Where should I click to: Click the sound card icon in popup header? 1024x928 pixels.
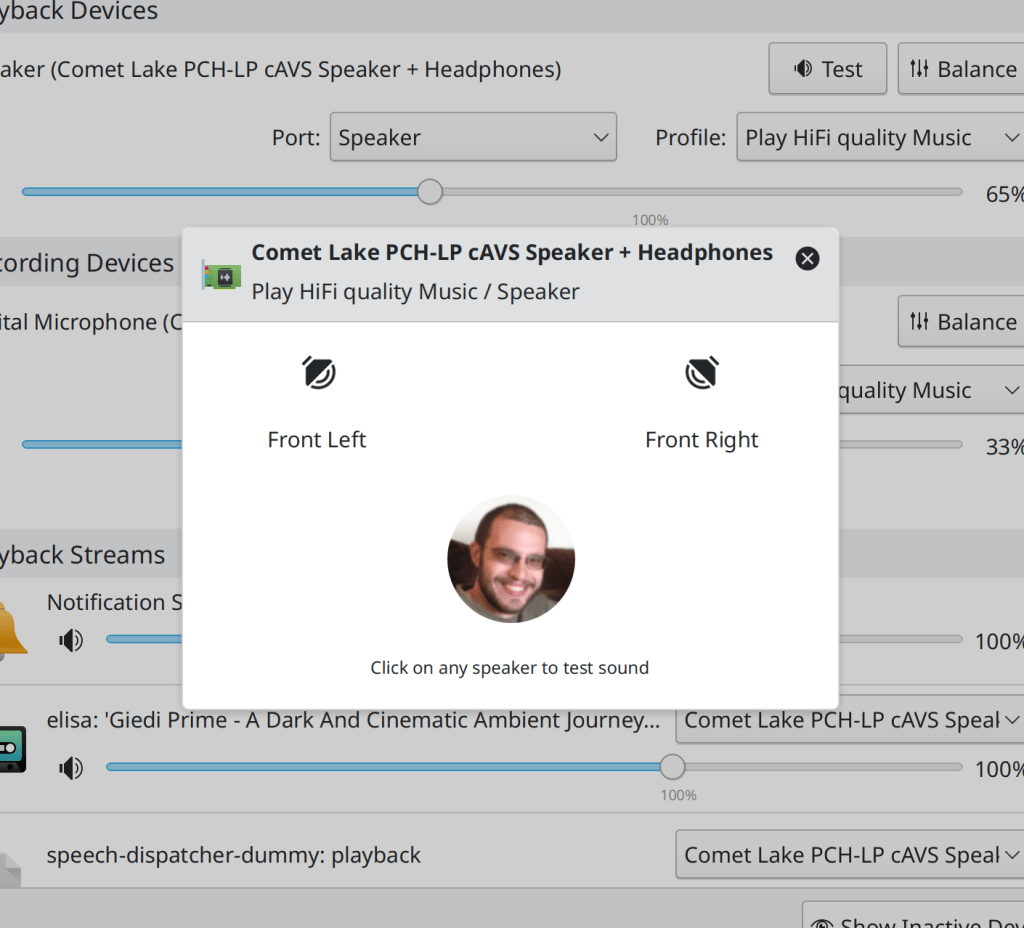tap(221, 275)
